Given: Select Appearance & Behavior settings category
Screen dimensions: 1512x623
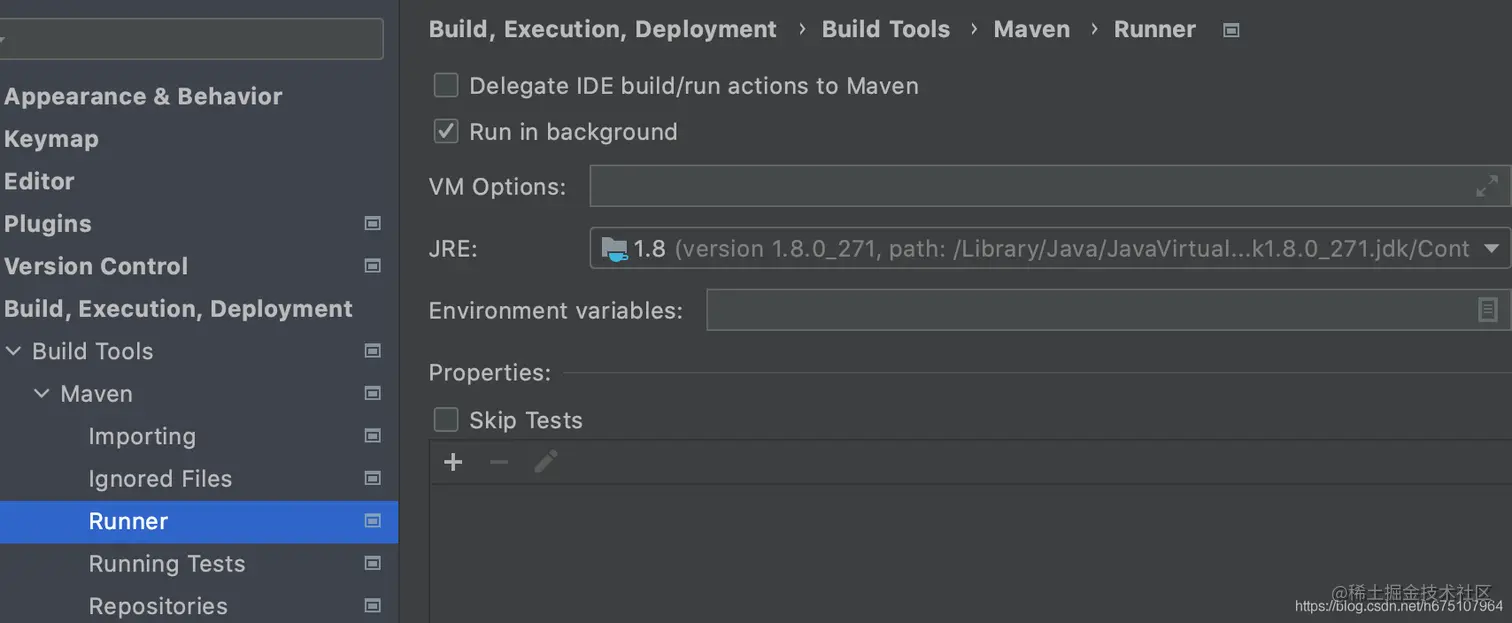Looking at the screenshot, I should pos(143,96).
